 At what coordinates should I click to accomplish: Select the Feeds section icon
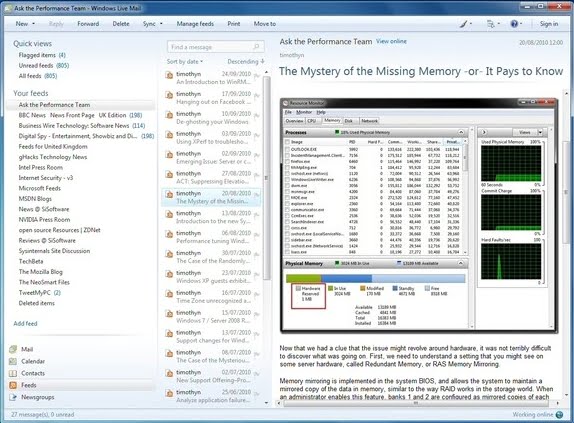coord(13,385)
